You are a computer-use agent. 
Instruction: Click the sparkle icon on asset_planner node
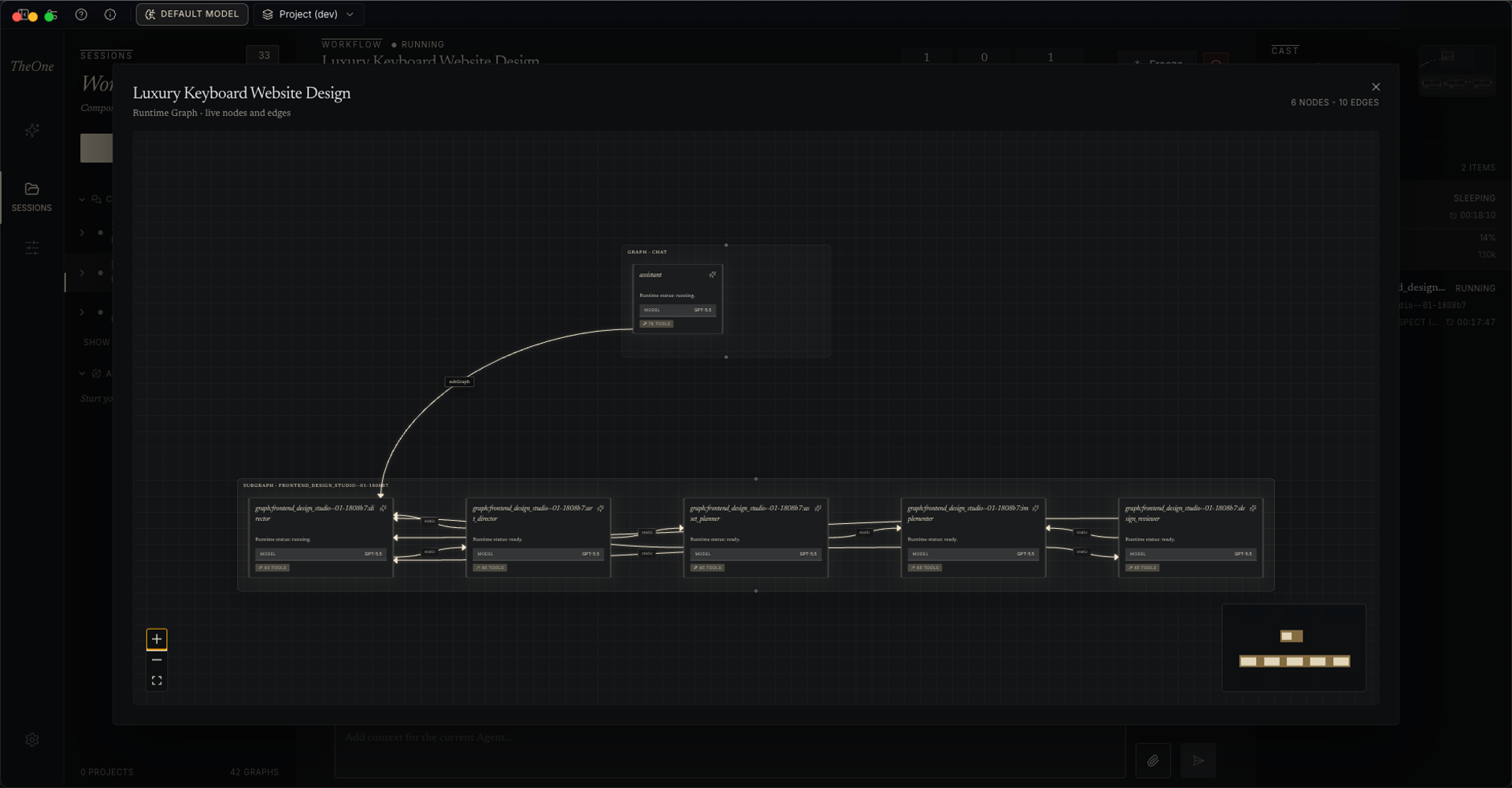[817, 508]
